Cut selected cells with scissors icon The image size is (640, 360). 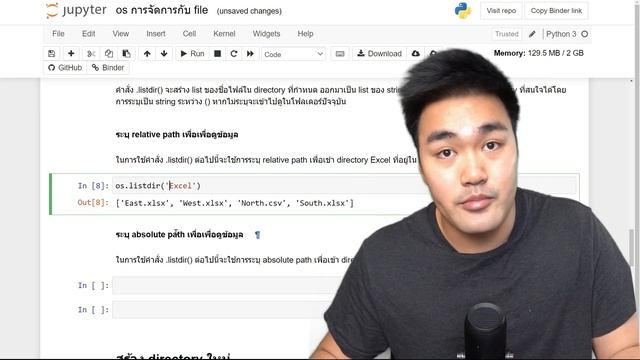(91, 53)
